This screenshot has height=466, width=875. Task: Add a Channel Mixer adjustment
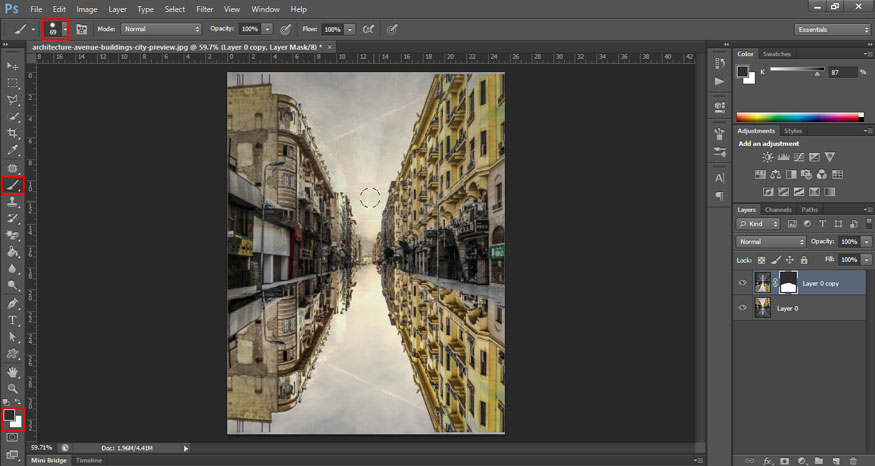point(821,175)
